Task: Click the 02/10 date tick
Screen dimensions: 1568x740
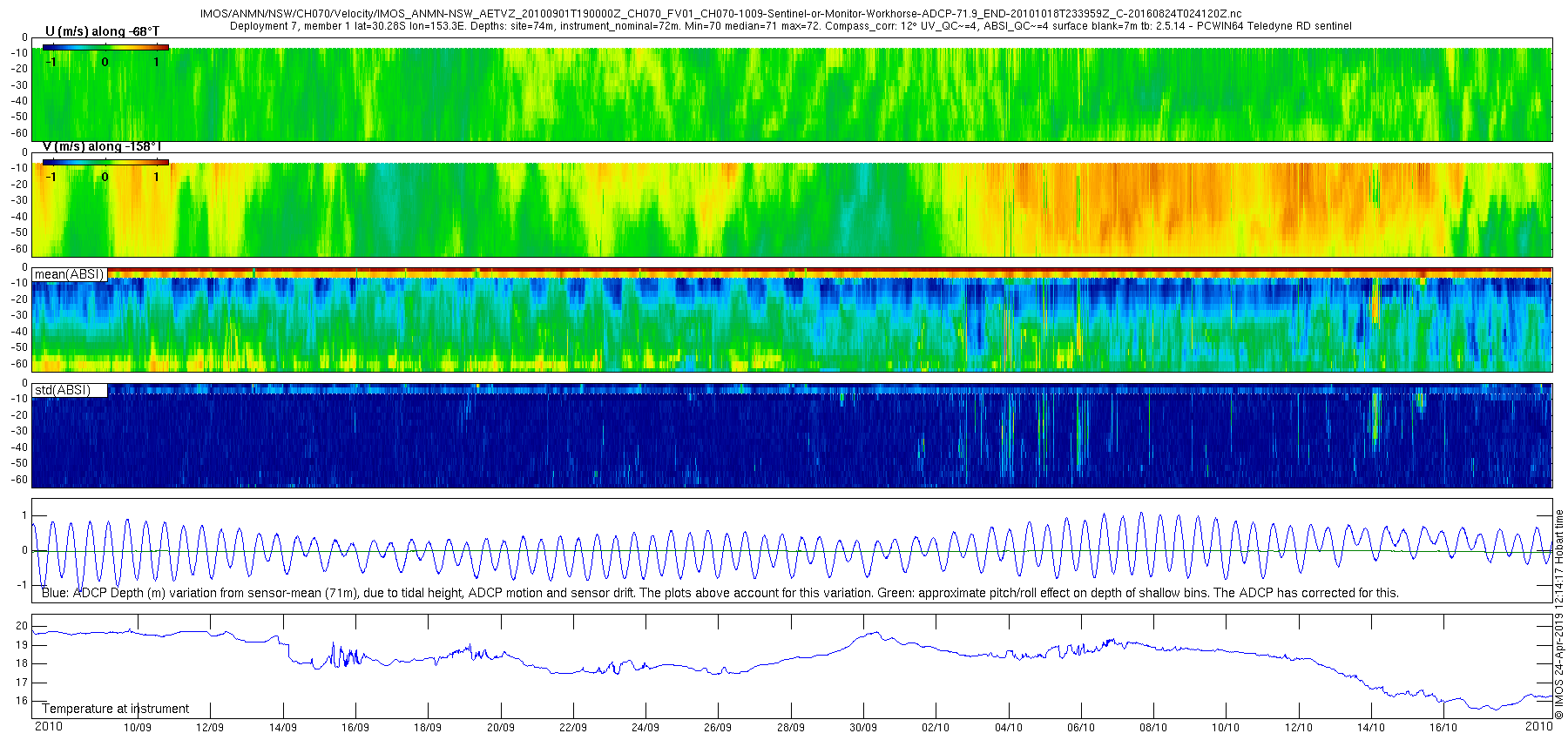Action: point(936,727)
